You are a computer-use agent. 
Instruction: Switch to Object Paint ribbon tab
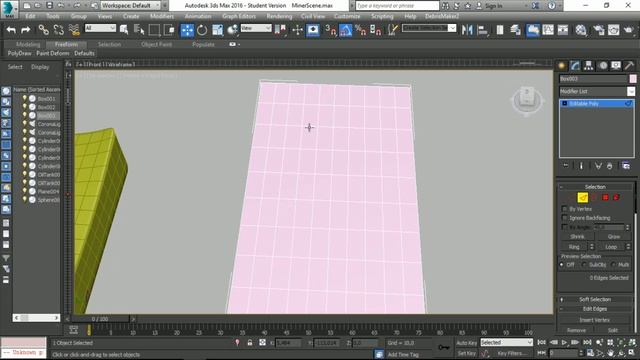157,44
